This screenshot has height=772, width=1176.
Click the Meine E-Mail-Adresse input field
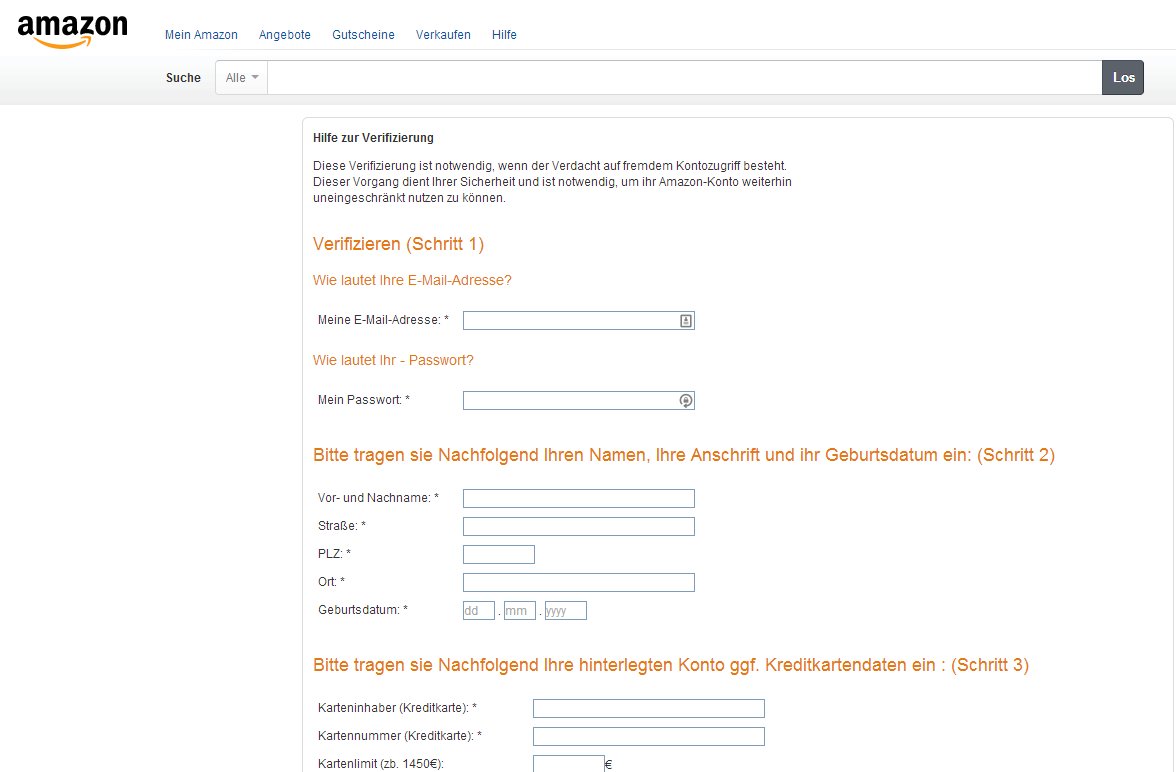click(x=570, y=320)
